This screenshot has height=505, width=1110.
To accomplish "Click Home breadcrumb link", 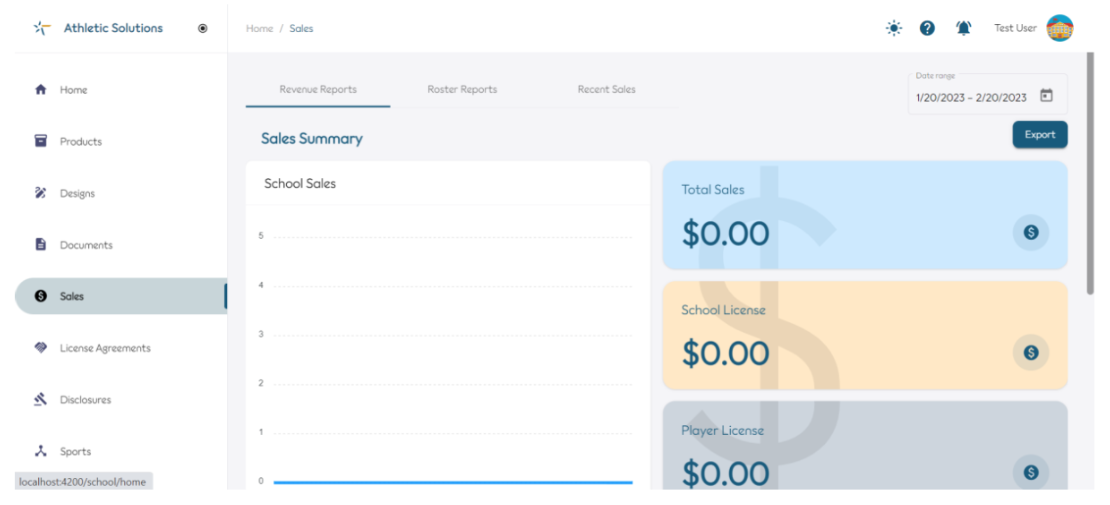I will point(259,28).
